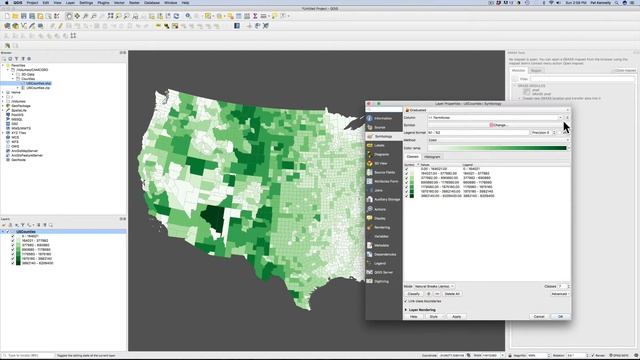Select the Zoom In magnifier tool
This screenshot has height=360, width=640.
(x=85, y=16)
